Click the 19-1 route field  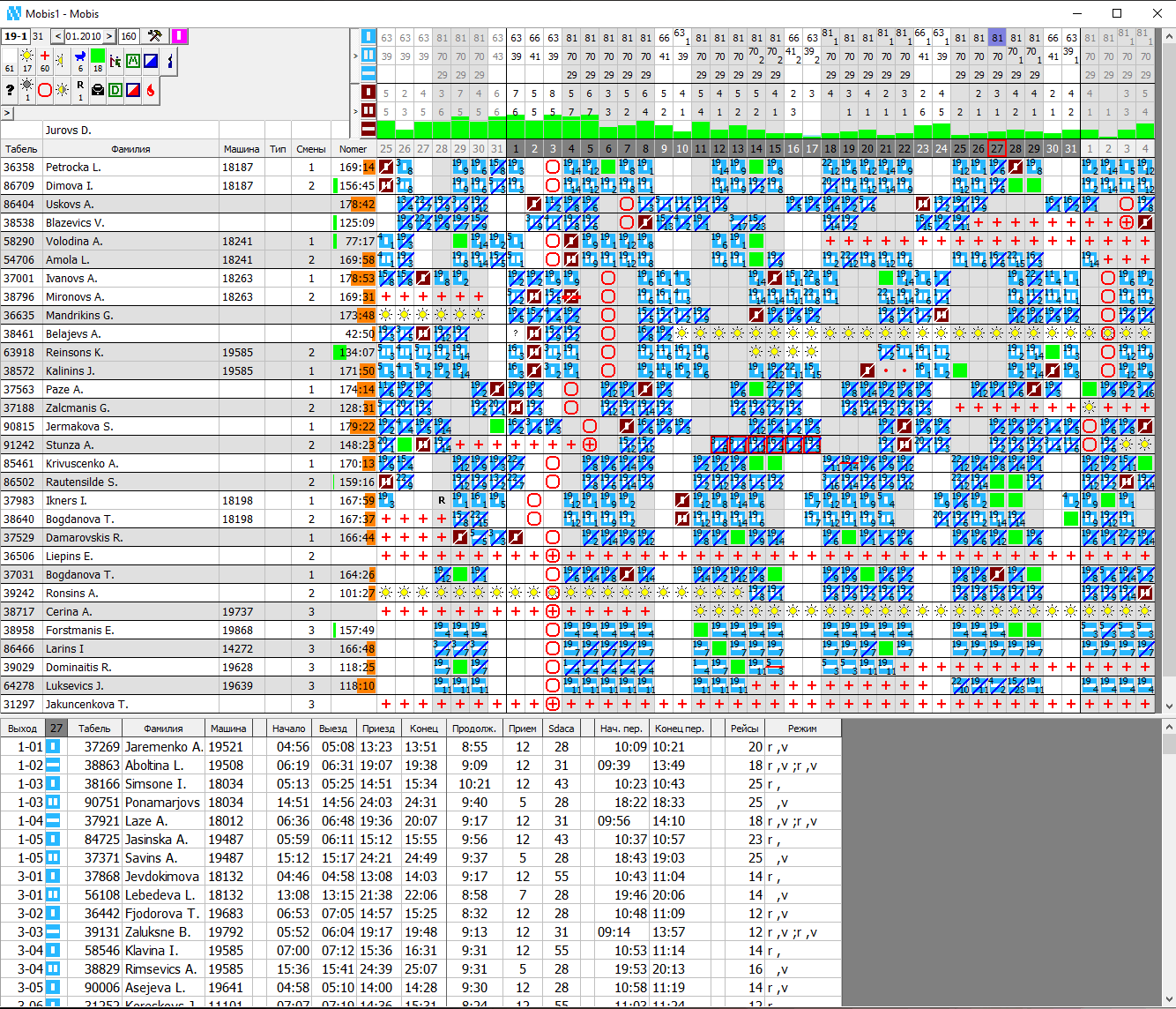pos(16,36)
